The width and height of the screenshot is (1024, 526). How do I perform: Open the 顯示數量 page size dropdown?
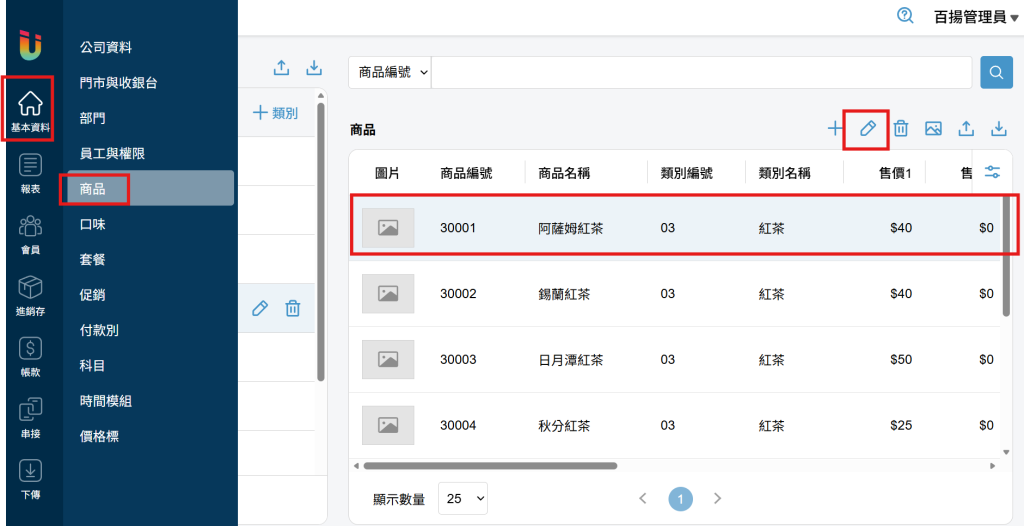462,498
